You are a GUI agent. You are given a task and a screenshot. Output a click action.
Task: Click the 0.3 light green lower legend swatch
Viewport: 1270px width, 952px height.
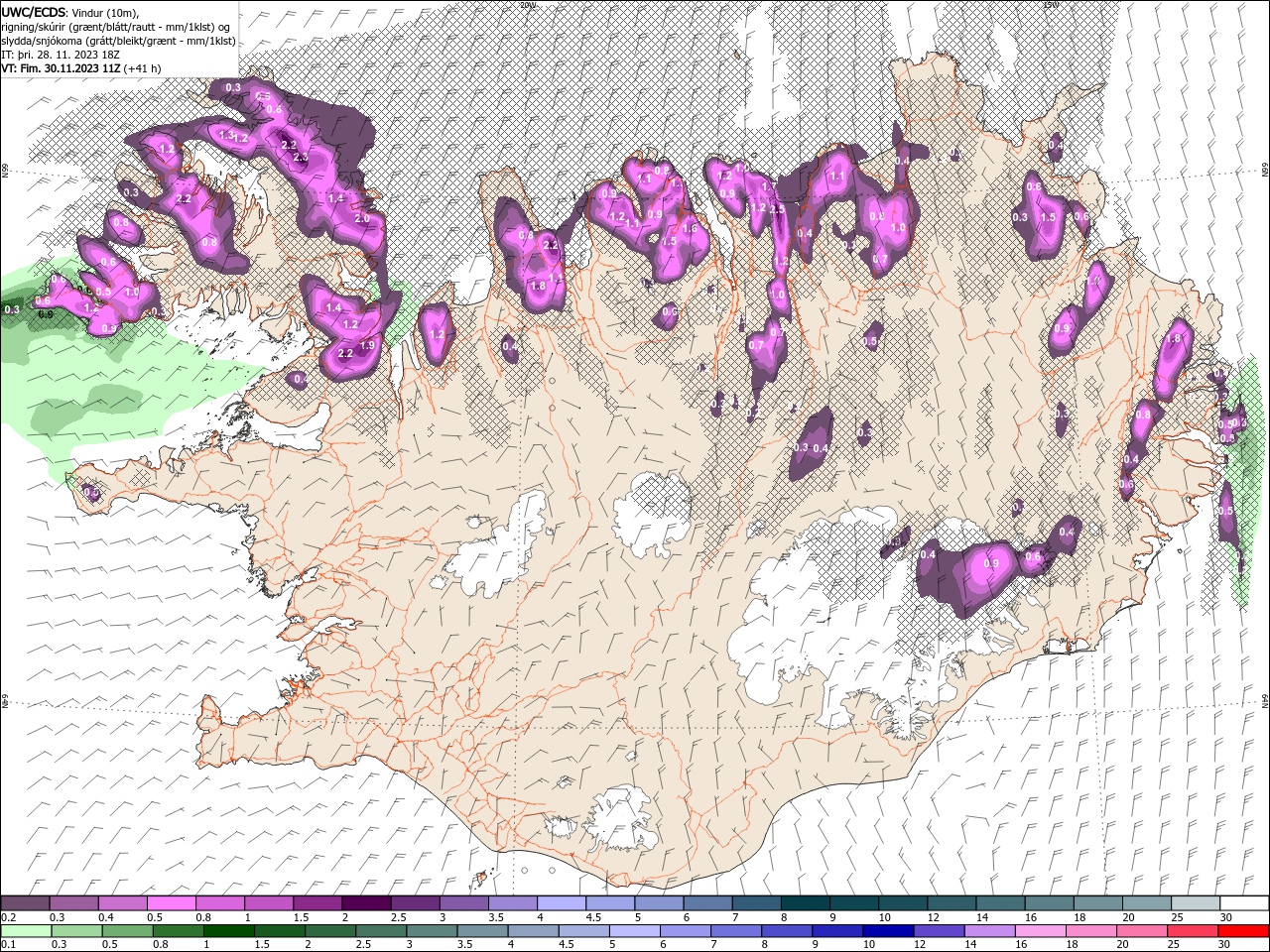point(76,931)
